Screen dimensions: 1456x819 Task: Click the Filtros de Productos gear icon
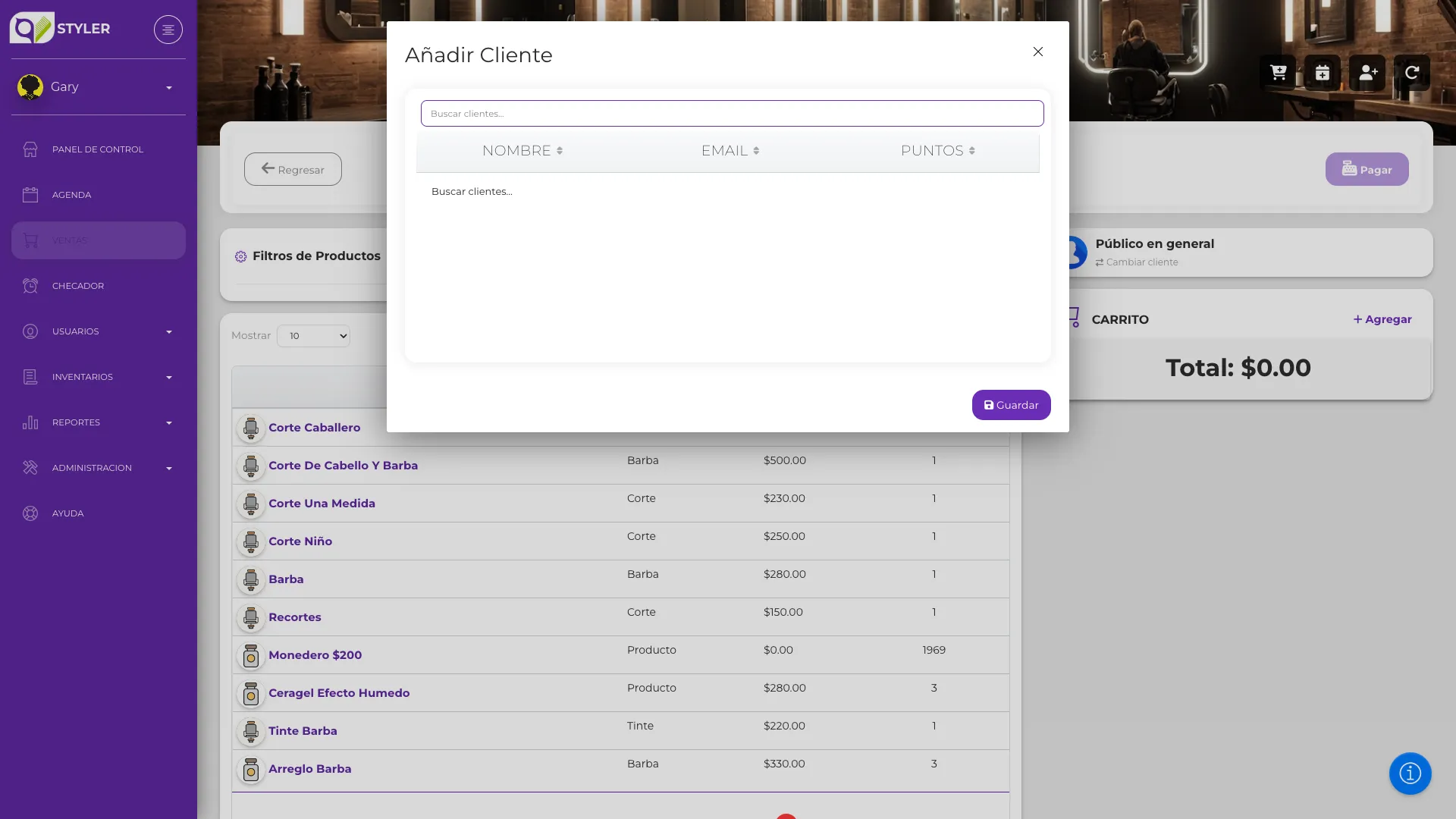point(240,256)
